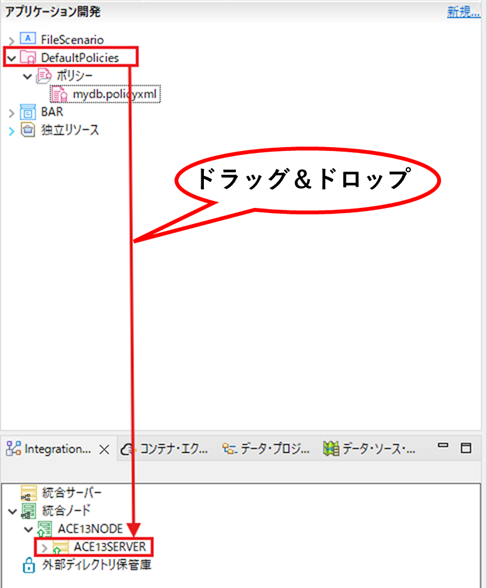This screenshot has width=487, height=588.
Task: Collapse the DefaultPolicies project
Action: [11, 58]
